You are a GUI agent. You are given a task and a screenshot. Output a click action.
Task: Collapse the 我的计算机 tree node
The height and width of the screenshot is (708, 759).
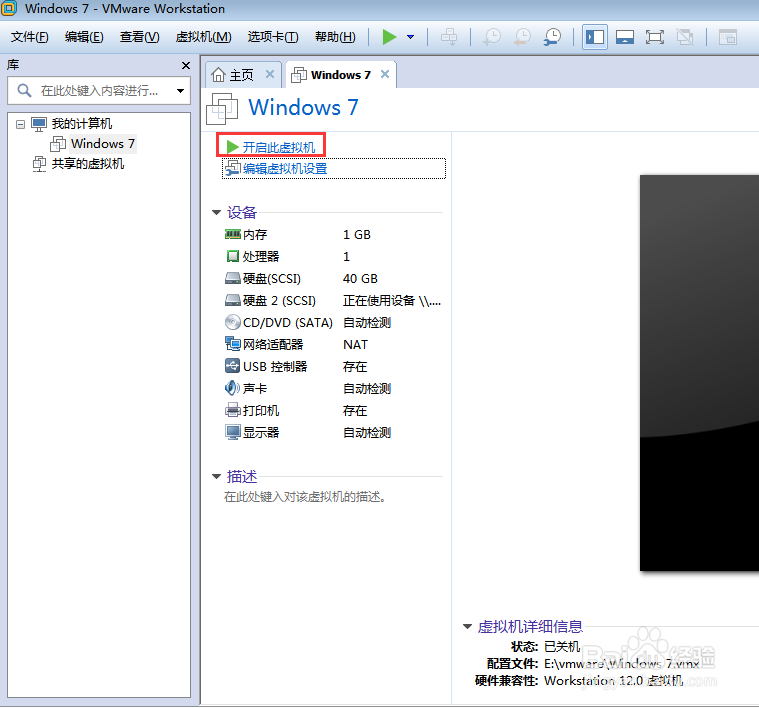[20, 124]
